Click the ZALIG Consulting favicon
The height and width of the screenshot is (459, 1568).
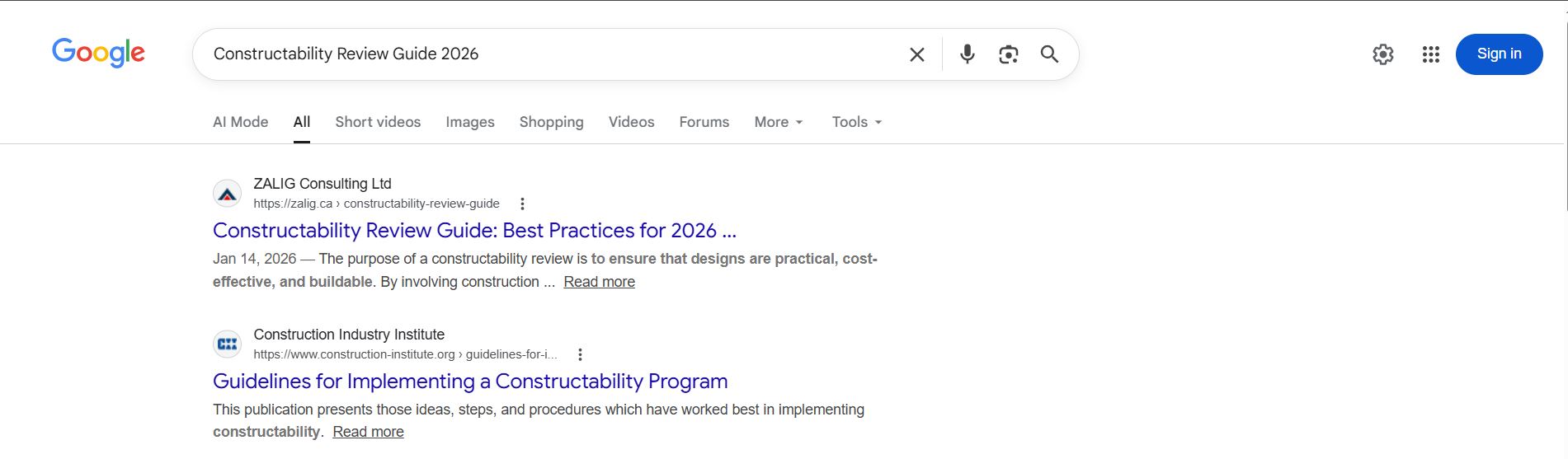(x=227, y=194)
